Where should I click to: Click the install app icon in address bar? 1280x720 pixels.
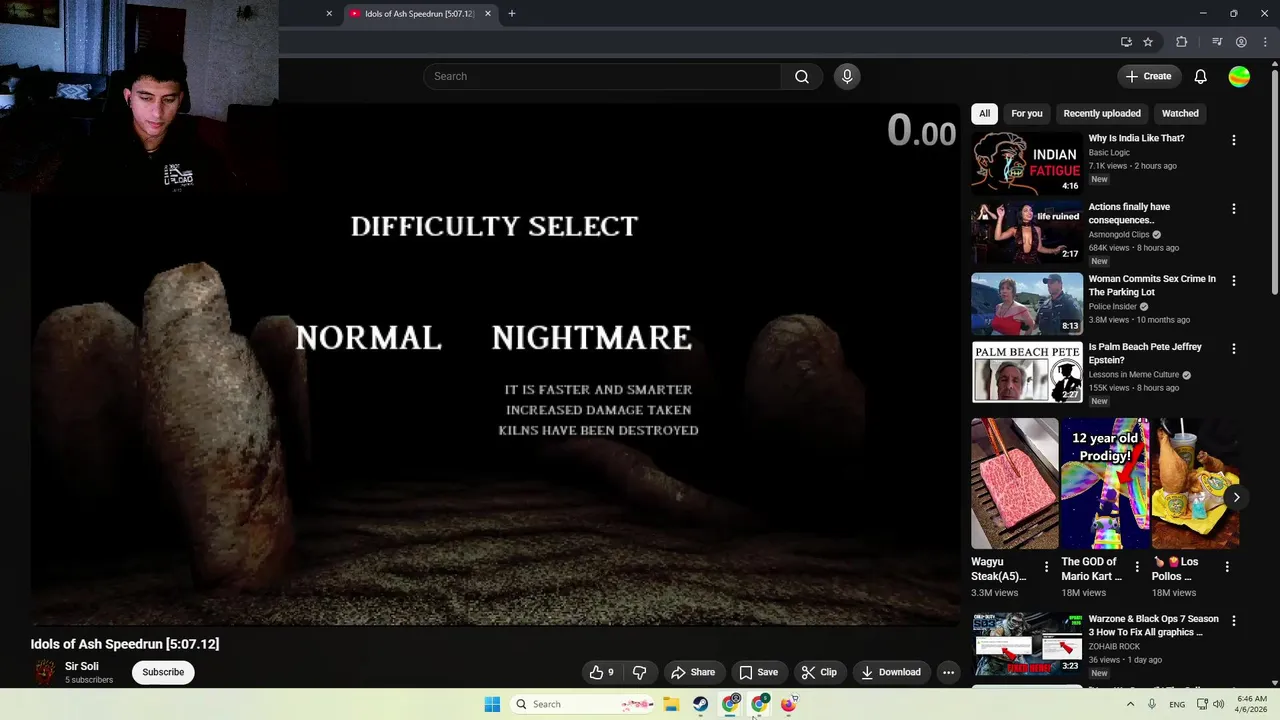coord(1126,42)
